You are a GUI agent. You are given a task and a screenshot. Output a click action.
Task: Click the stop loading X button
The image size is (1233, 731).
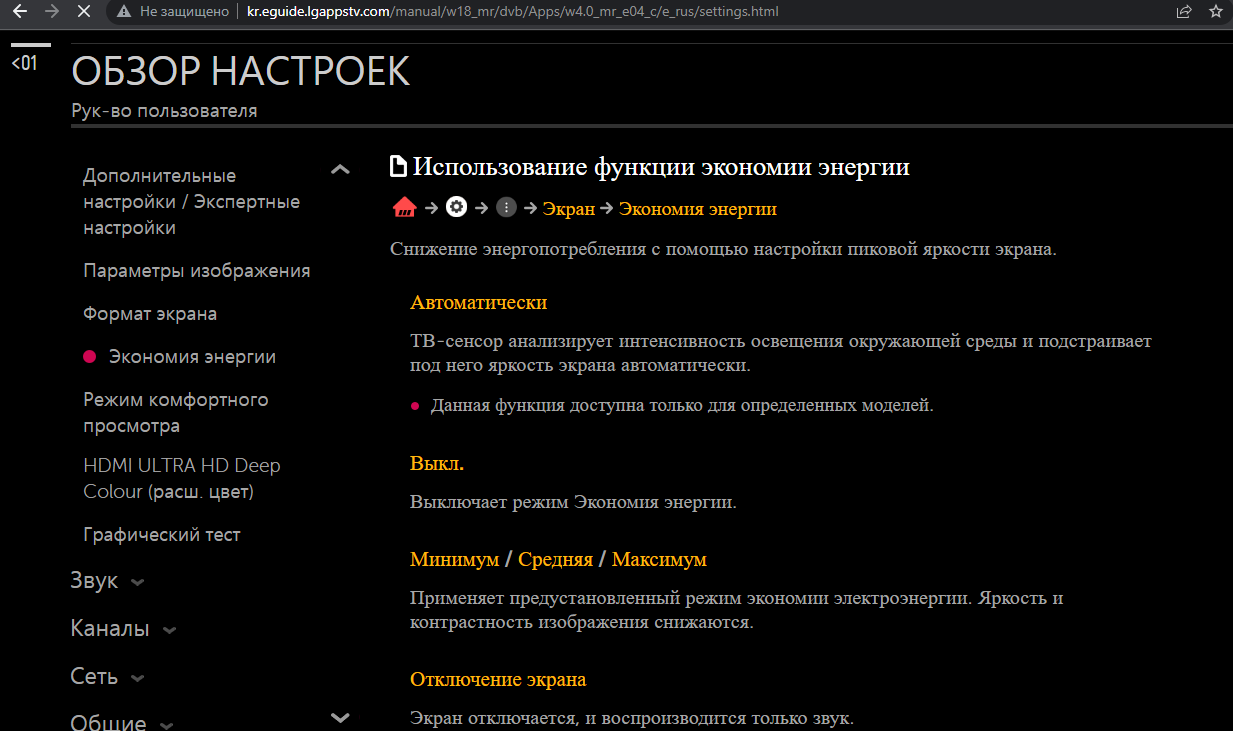click(84, 12)
